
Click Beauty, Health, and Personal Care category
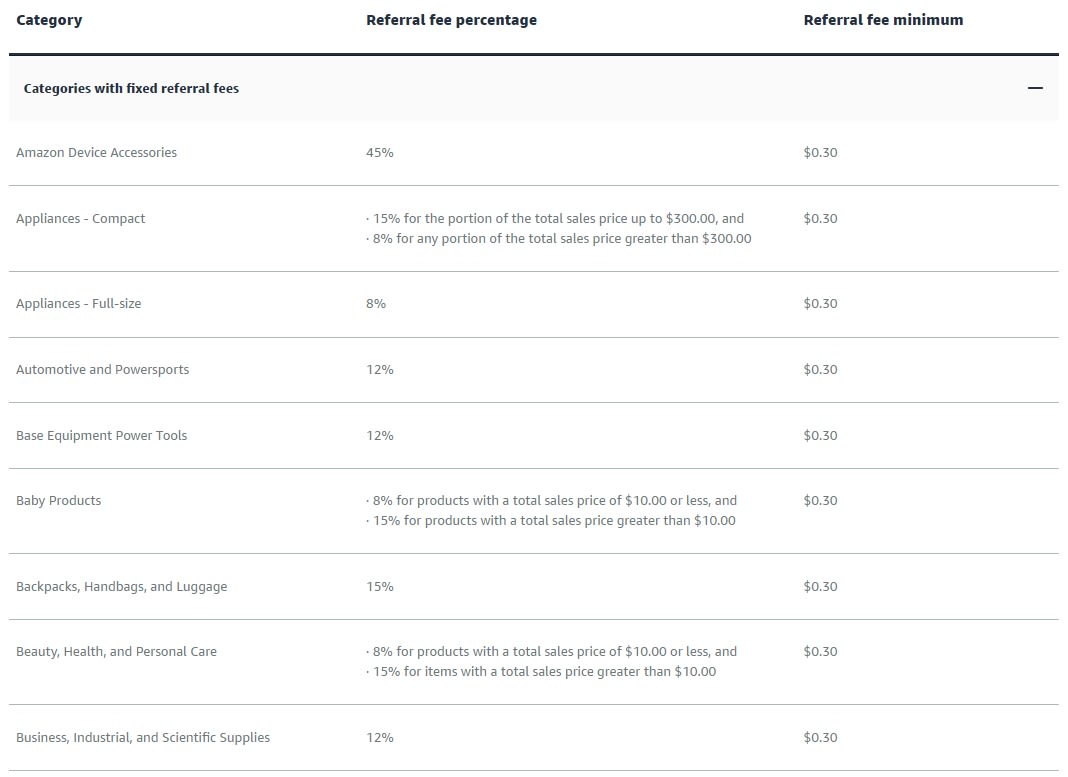pos(116,651)
